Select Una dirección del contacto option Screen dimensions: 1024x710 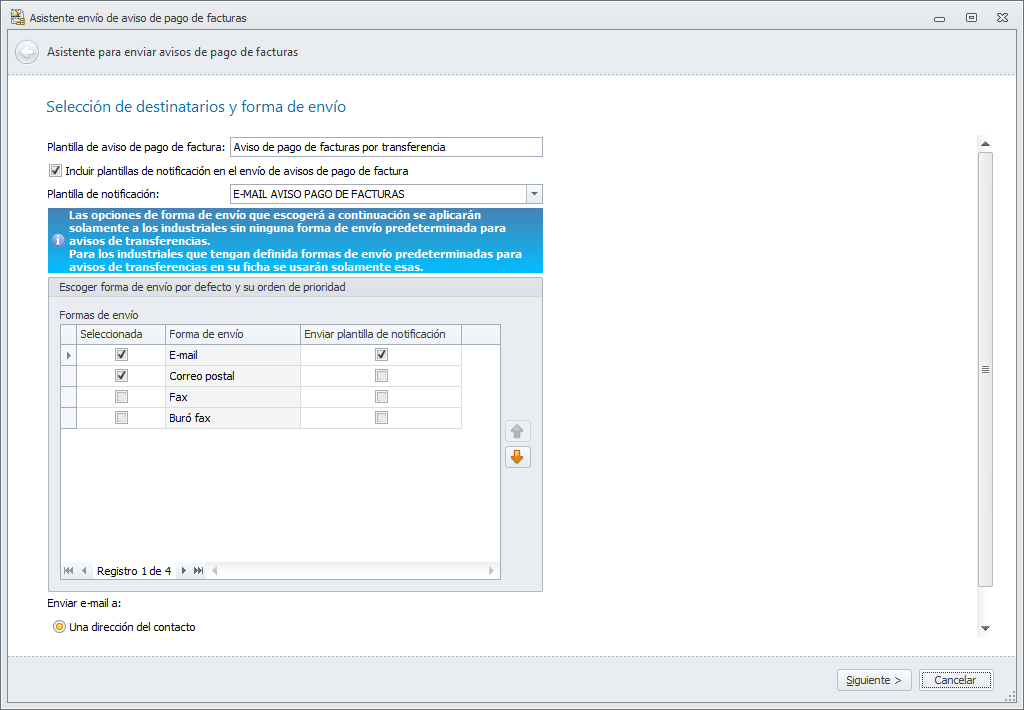(x=59, y=627)
